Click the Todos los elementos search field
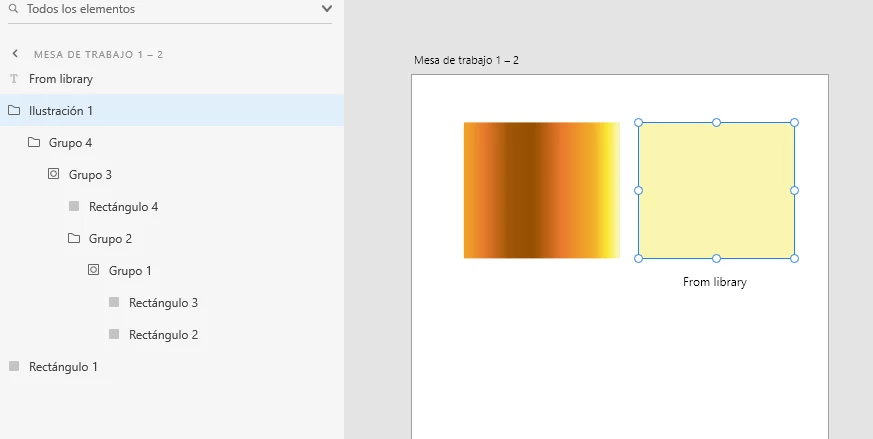Image resolution: width=873 pixels, height=439 pixels. click(170, 9)
